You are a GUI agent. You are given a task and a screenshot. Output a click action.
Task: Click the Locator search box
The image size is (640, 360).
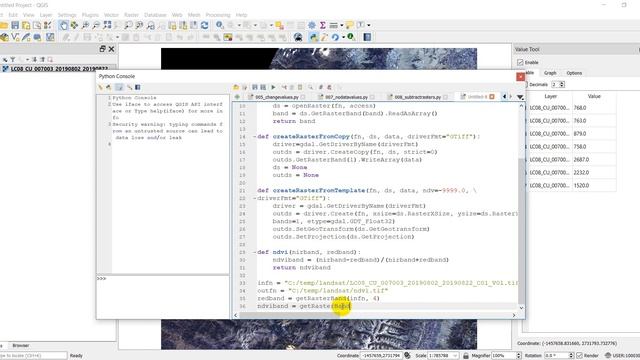33,356
